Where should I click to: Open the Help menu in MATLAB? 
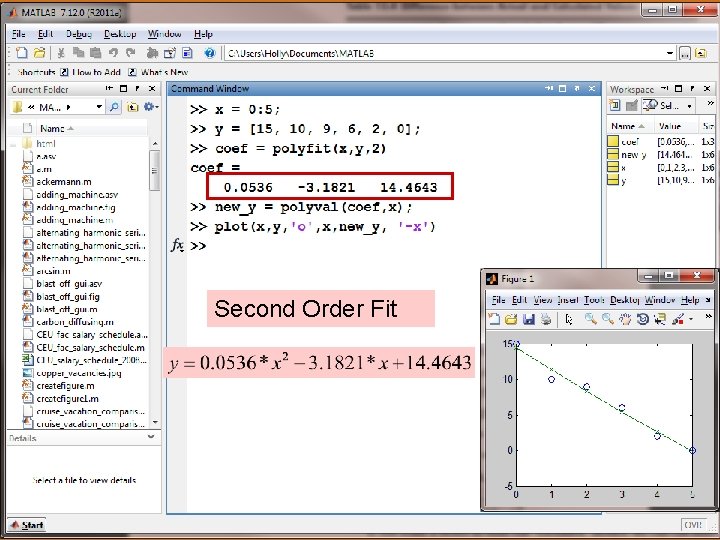[203, 34]
